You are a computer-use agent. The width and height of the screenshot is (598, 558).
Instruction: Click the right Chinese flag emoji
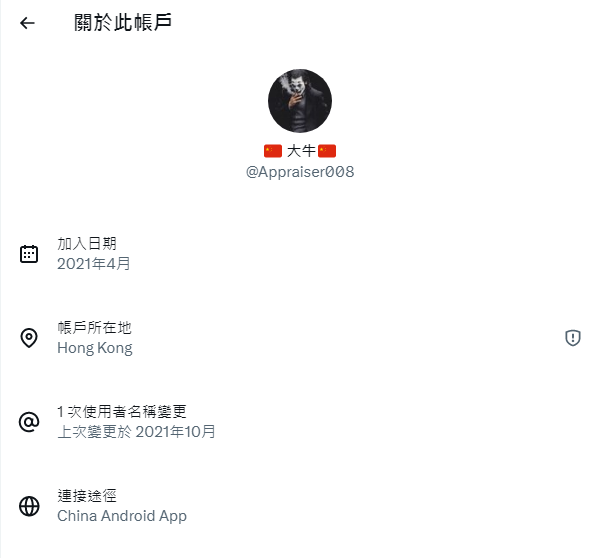point(327,151)
